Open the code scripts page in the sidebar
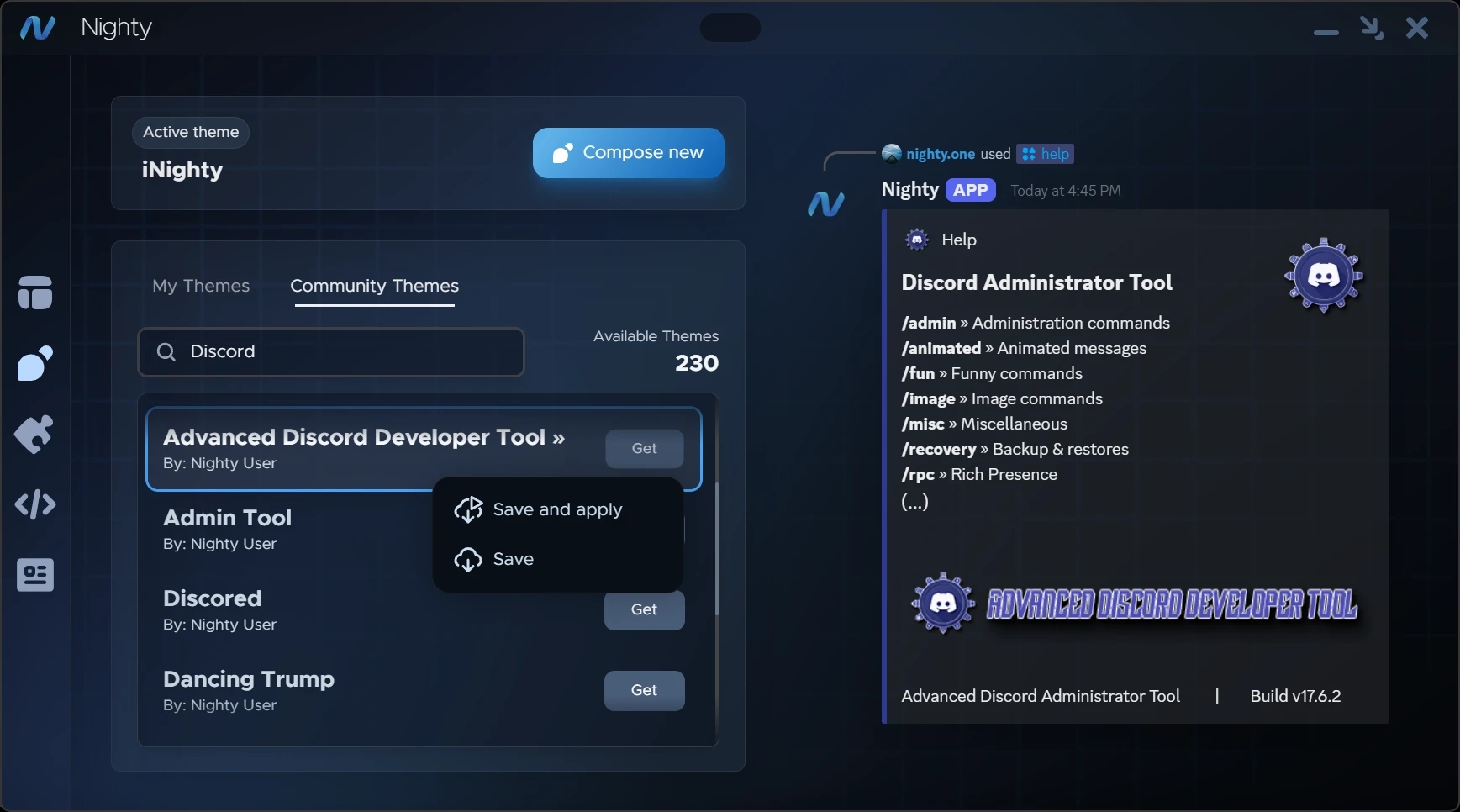 (35, 504)
